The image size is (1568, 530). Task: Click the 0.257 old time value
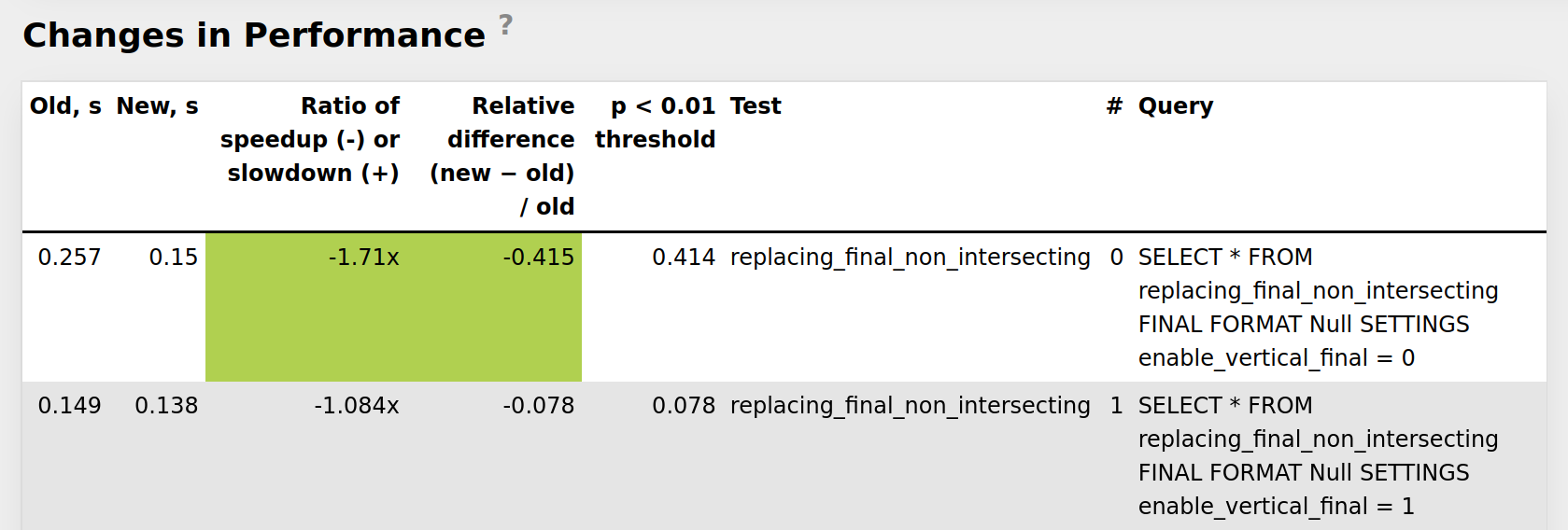coord(69,258)
